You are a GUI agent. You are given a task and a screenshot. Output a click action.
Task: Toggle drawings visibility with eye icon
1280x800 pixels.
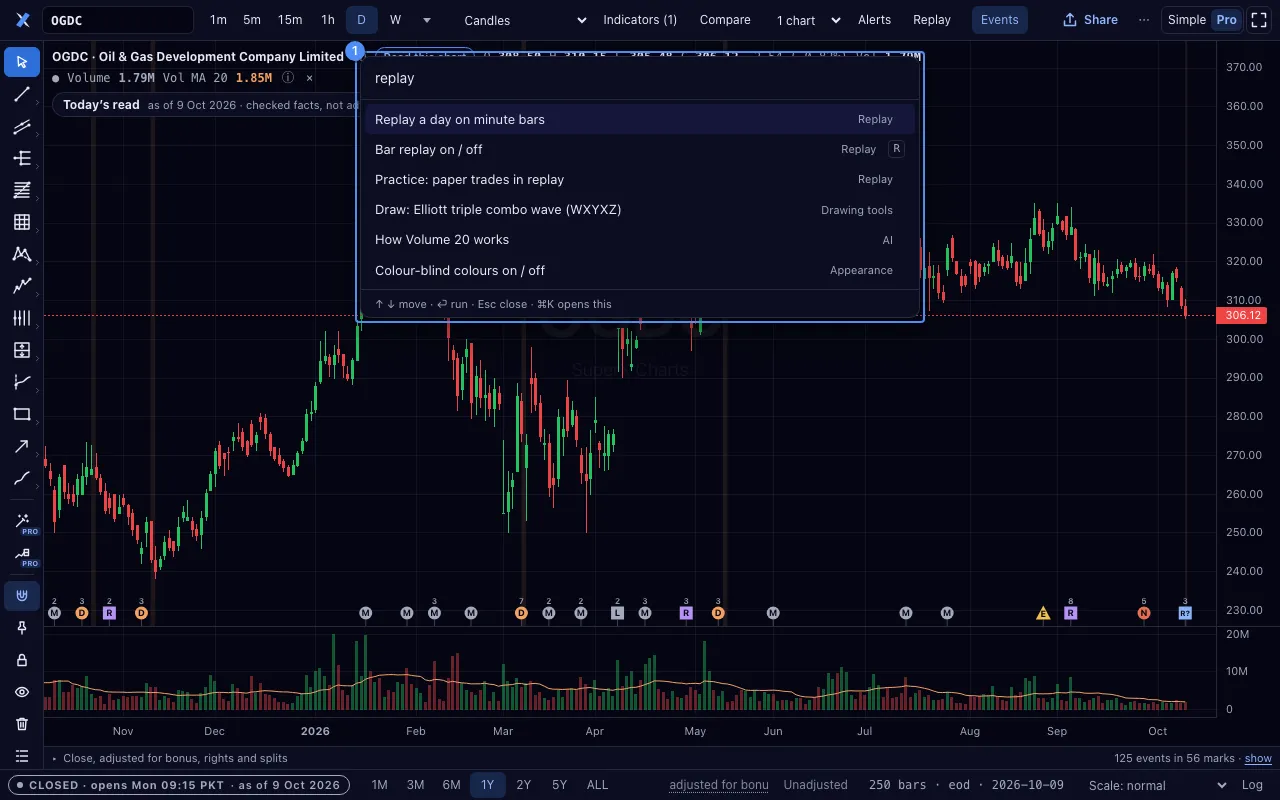tap(22, 692)
